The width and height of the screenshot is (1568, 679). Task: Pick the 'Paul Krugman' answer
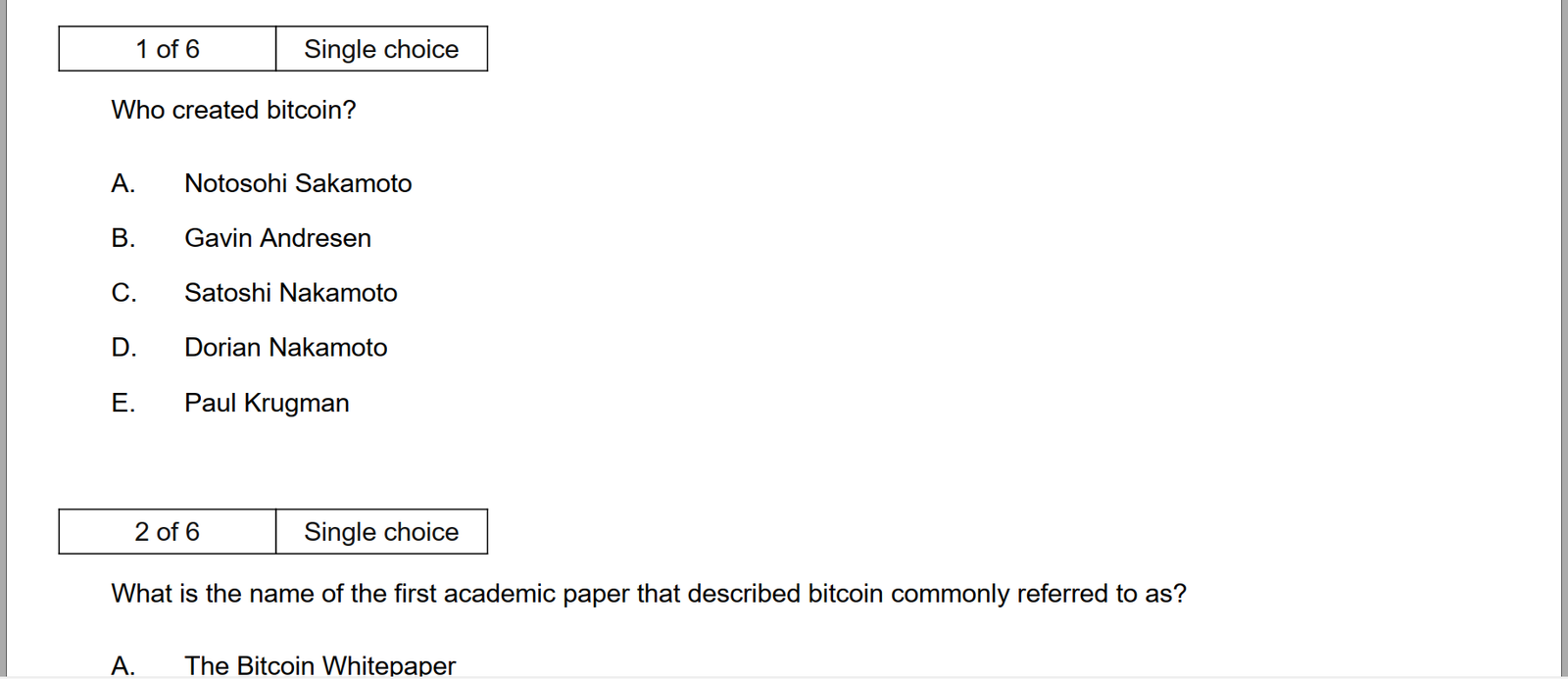267,403
